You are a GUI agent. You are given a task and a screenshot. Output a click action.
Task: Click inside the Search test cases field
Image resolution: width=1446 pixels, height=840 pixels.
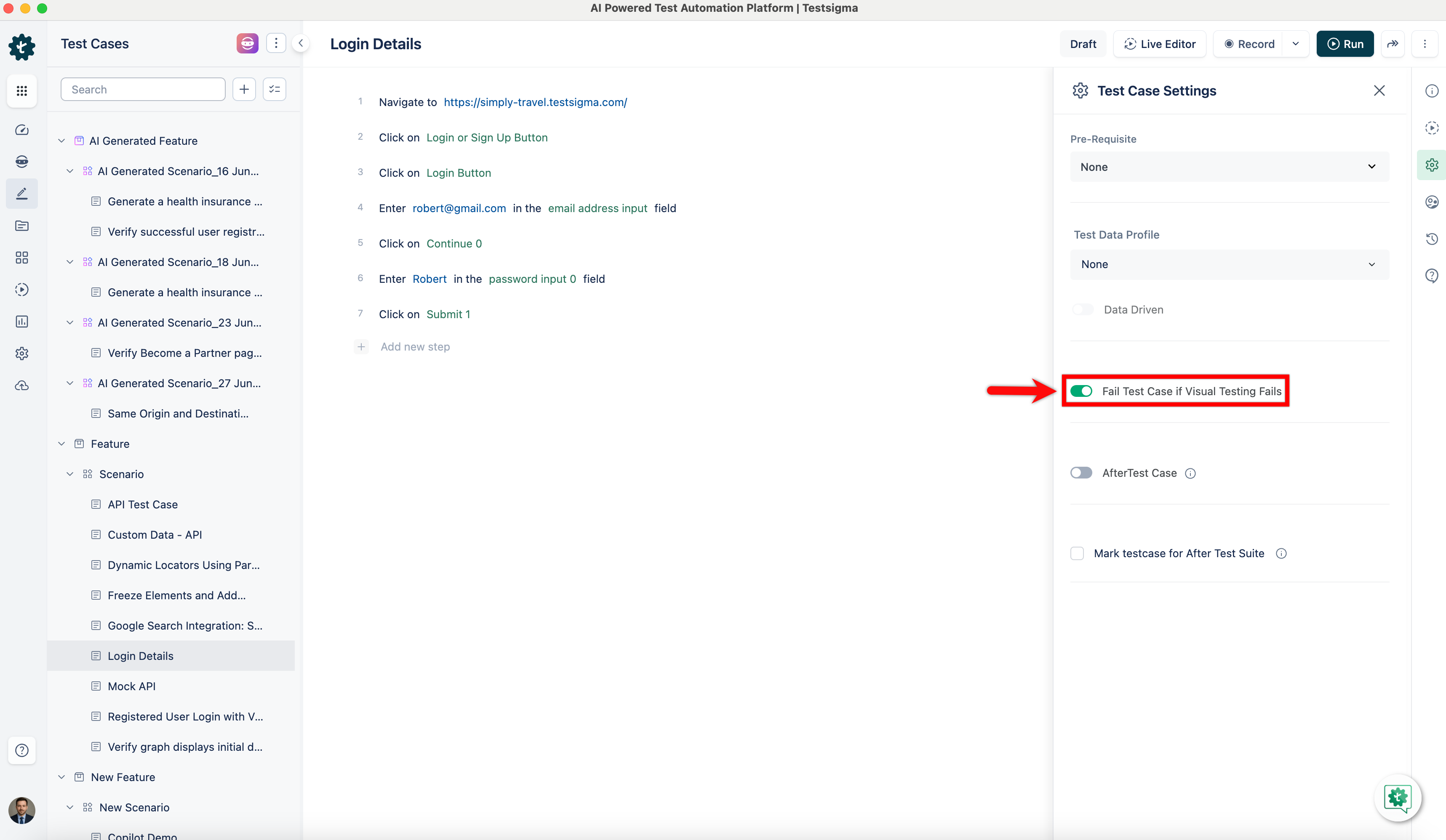point(142,89)
